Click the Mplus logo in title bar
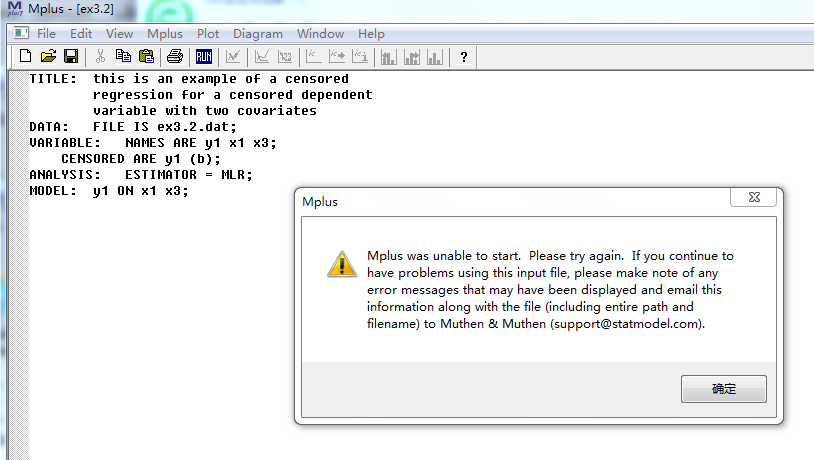The height and width of the screenshot is (460, 814). [x=15, y=8]
